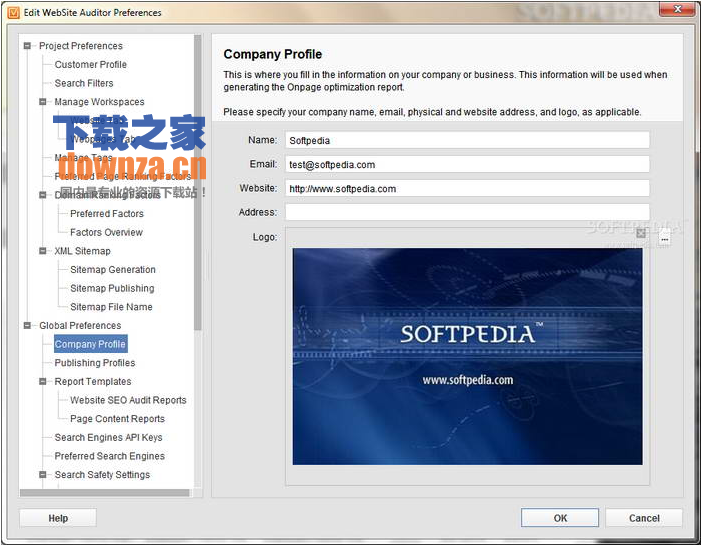Collapse the Project Preferences tree node
The width and height of the screenshot is (702, 546).
click(x=27, y=46)
